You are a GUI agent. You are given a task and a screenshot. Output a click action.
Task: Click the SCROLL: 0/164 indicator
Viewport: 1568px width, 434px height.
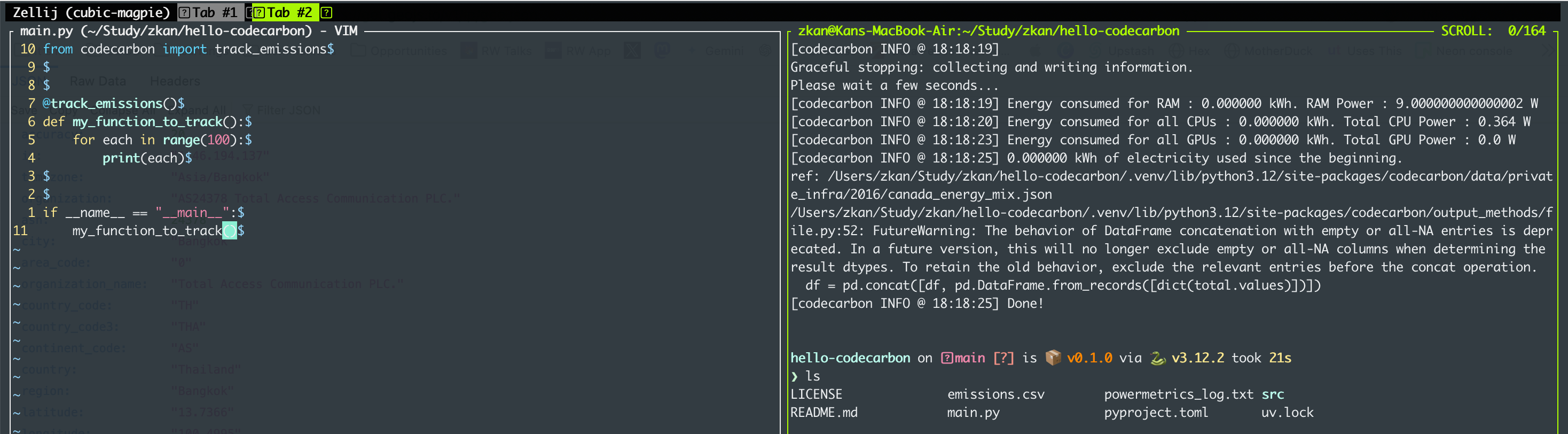point(1493,30)
